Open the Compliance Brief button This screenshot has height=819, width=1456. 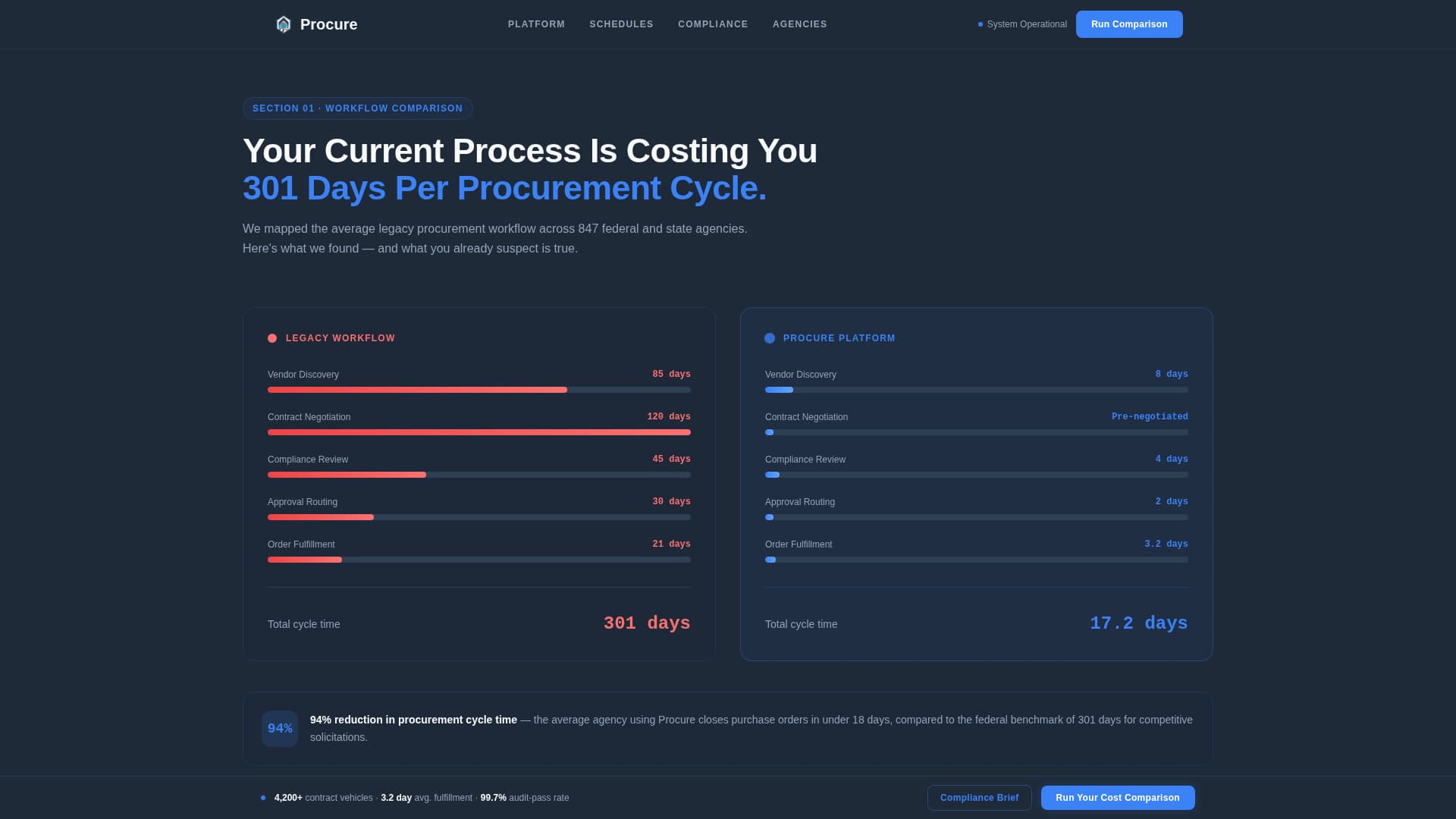[980, 798]
